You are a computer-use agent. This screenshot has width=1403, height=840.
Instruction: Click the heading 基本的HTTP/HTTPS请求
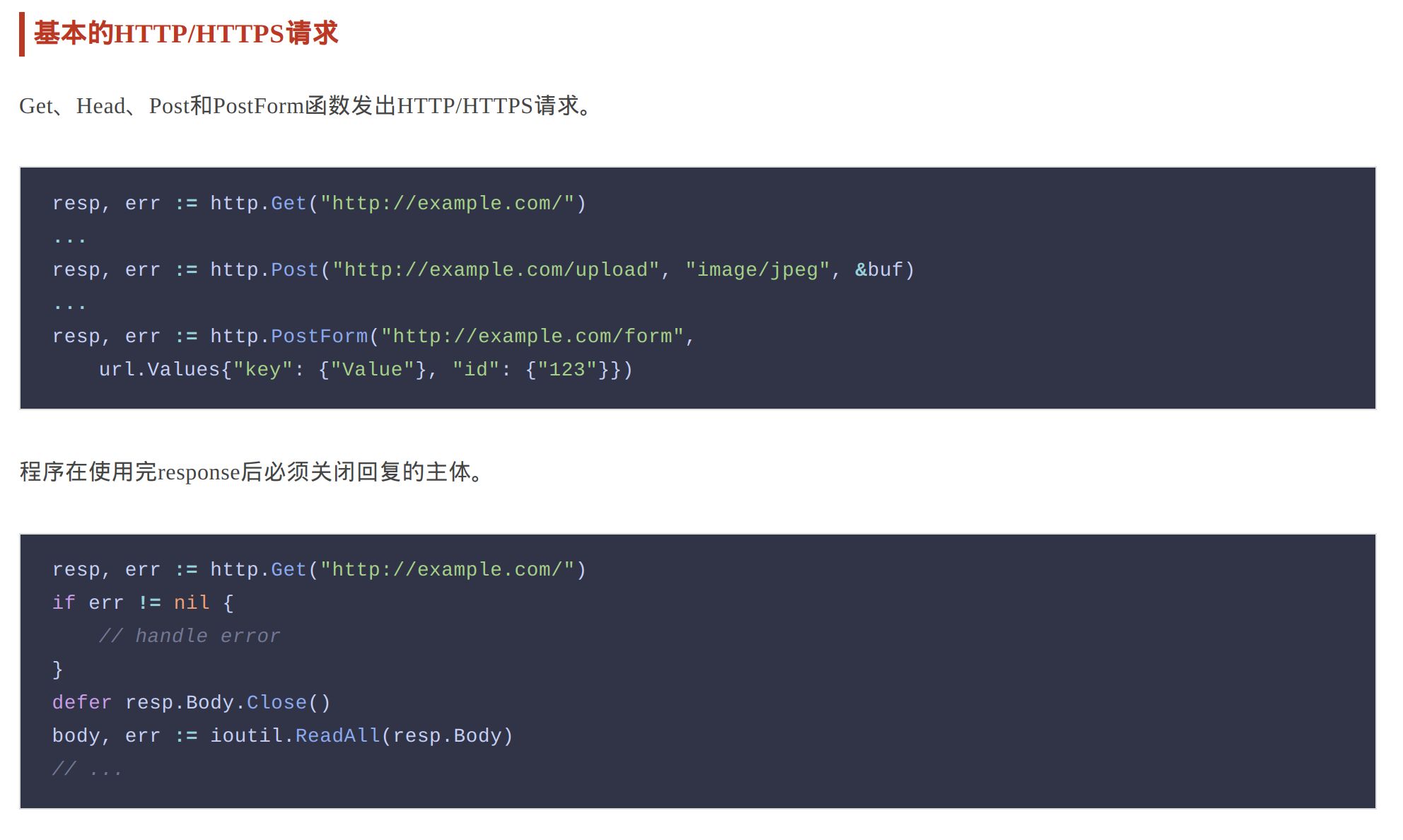[x=186, y=33]
